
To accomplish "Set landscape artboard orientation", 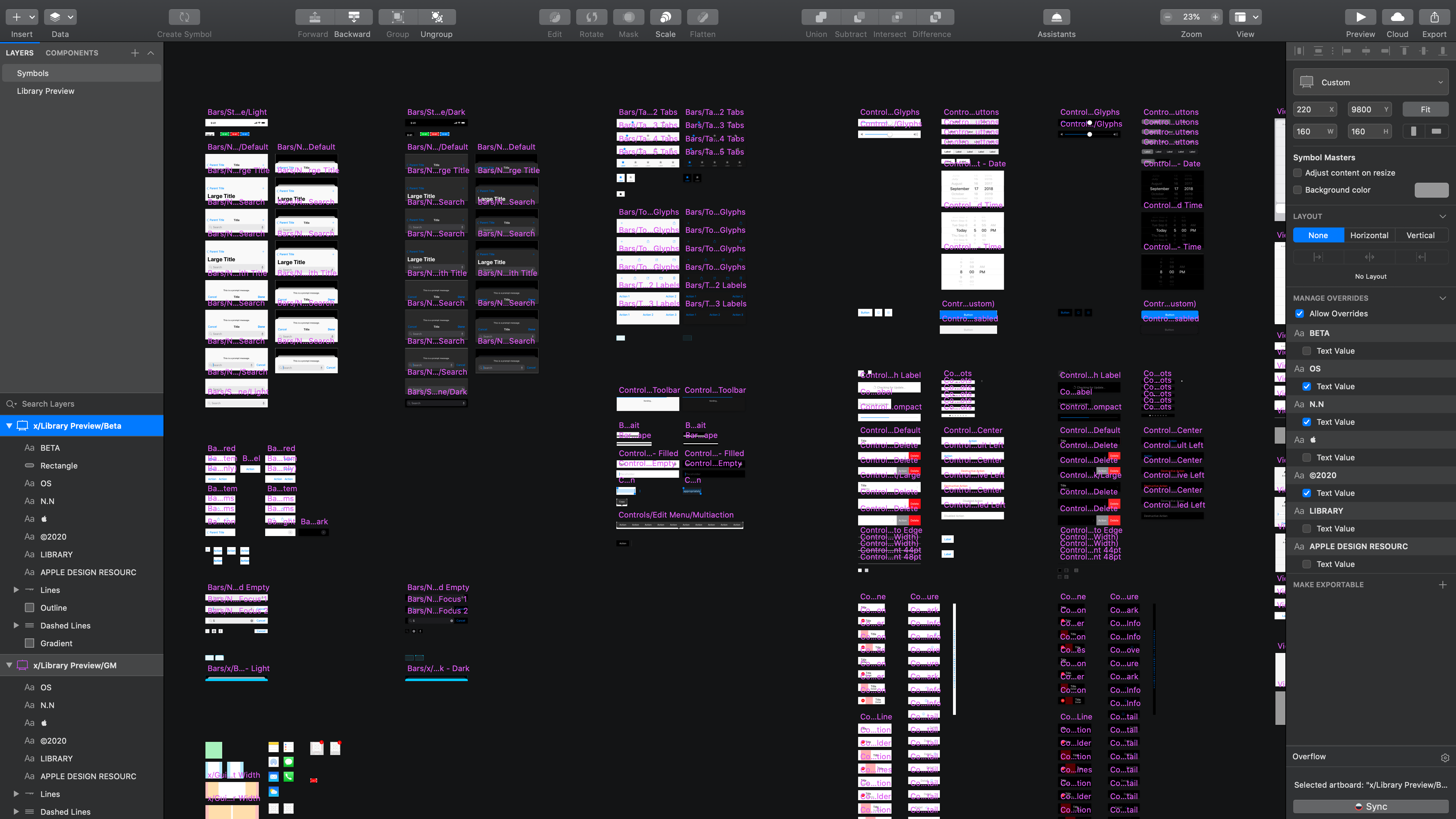I will tap(1436, 132).
